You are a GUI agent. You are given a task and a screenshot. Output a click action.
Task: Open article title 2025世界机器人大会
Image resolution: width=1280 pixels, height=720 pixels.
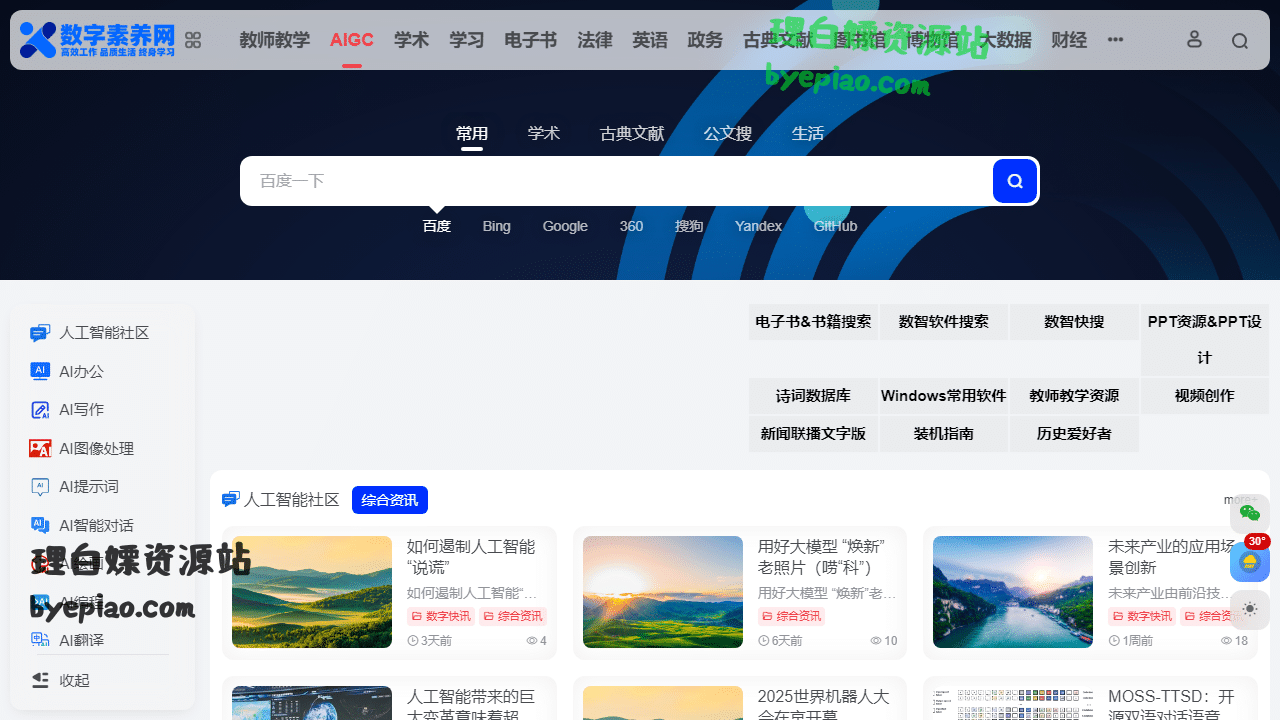point(823,705)
